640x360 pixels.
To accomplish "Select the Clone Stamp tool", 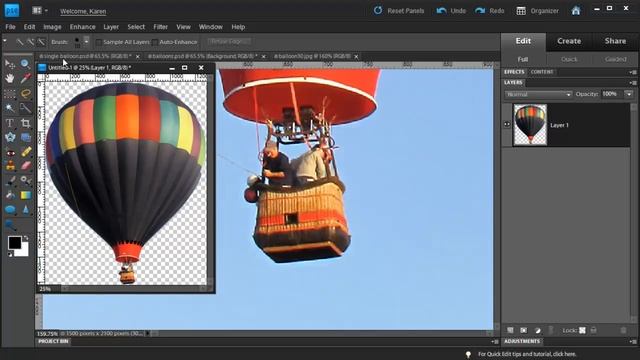I will click(x=10, y=166).
